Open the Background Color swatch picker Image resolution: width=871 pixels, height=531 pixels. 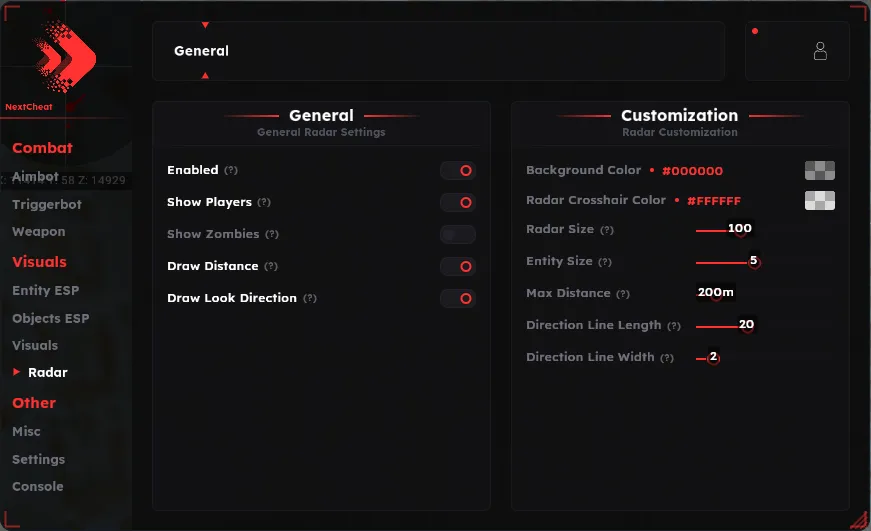(x=820, y=171)
